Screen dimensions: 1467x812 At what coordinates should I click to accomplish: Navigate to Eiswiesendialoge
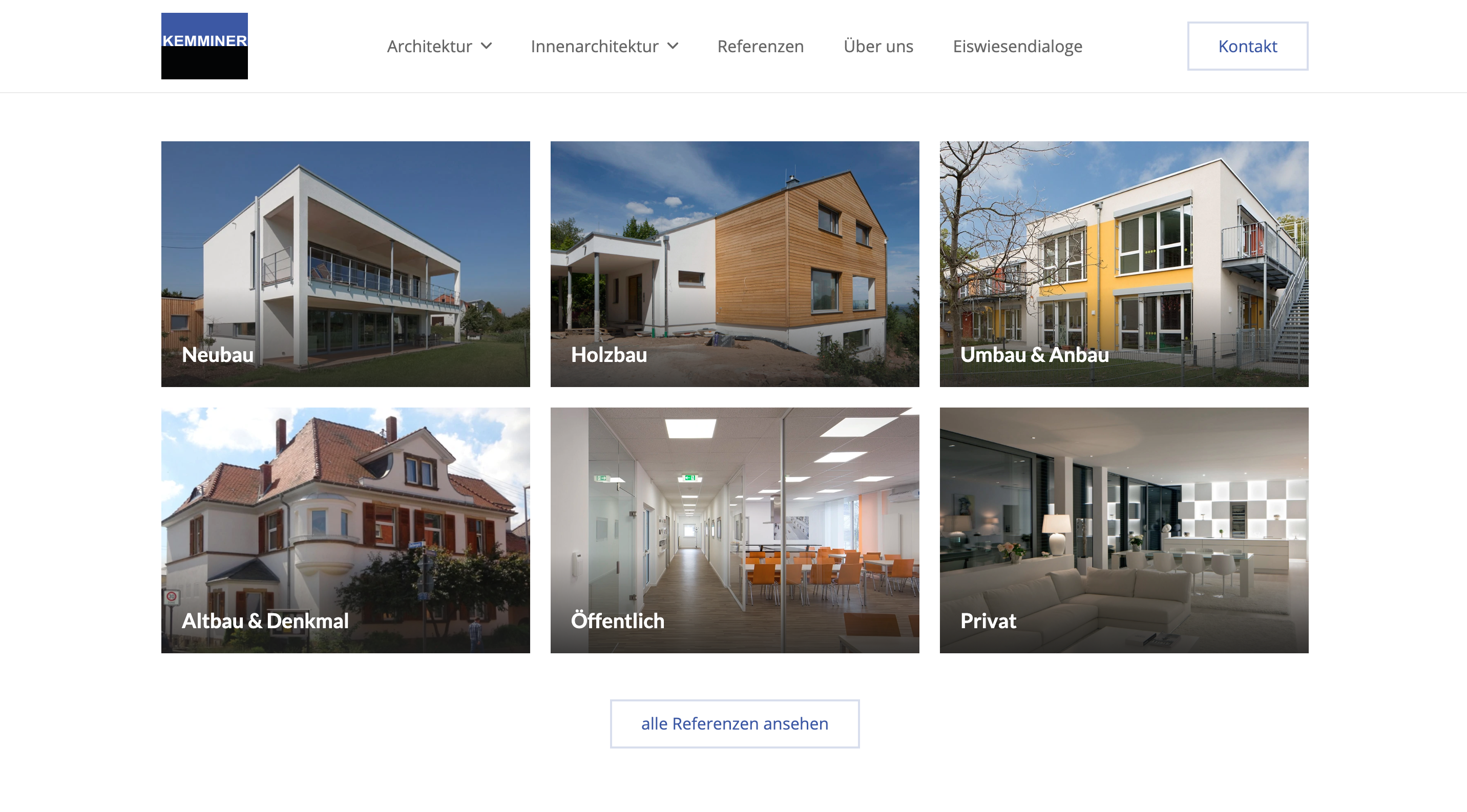[x=1018, y=46]
